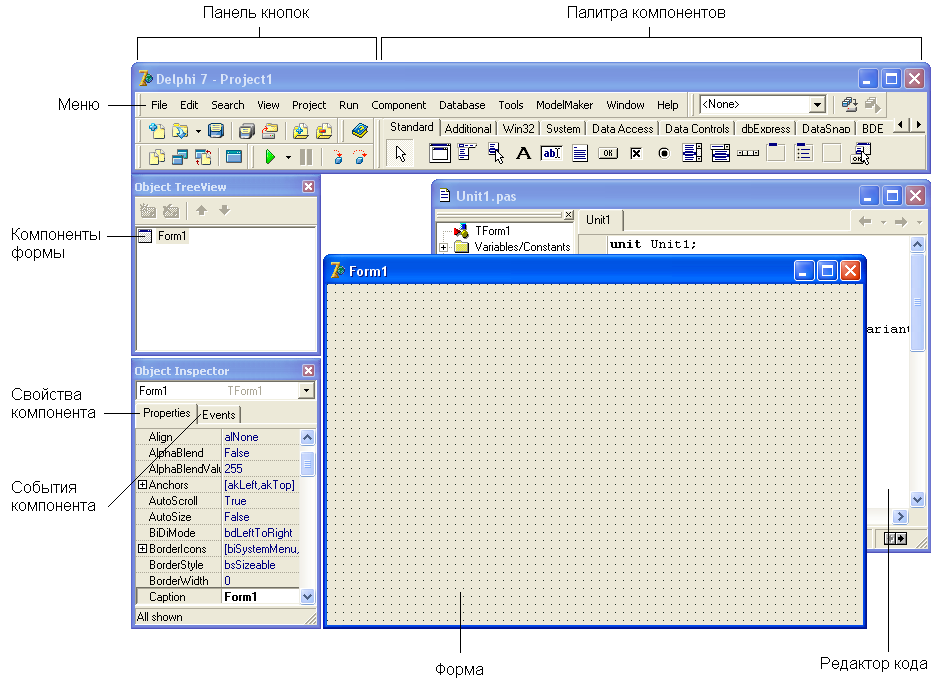Click the Open Project icon
The width and height of the screenshot is (950, 681).
click(x=270, y=130)
